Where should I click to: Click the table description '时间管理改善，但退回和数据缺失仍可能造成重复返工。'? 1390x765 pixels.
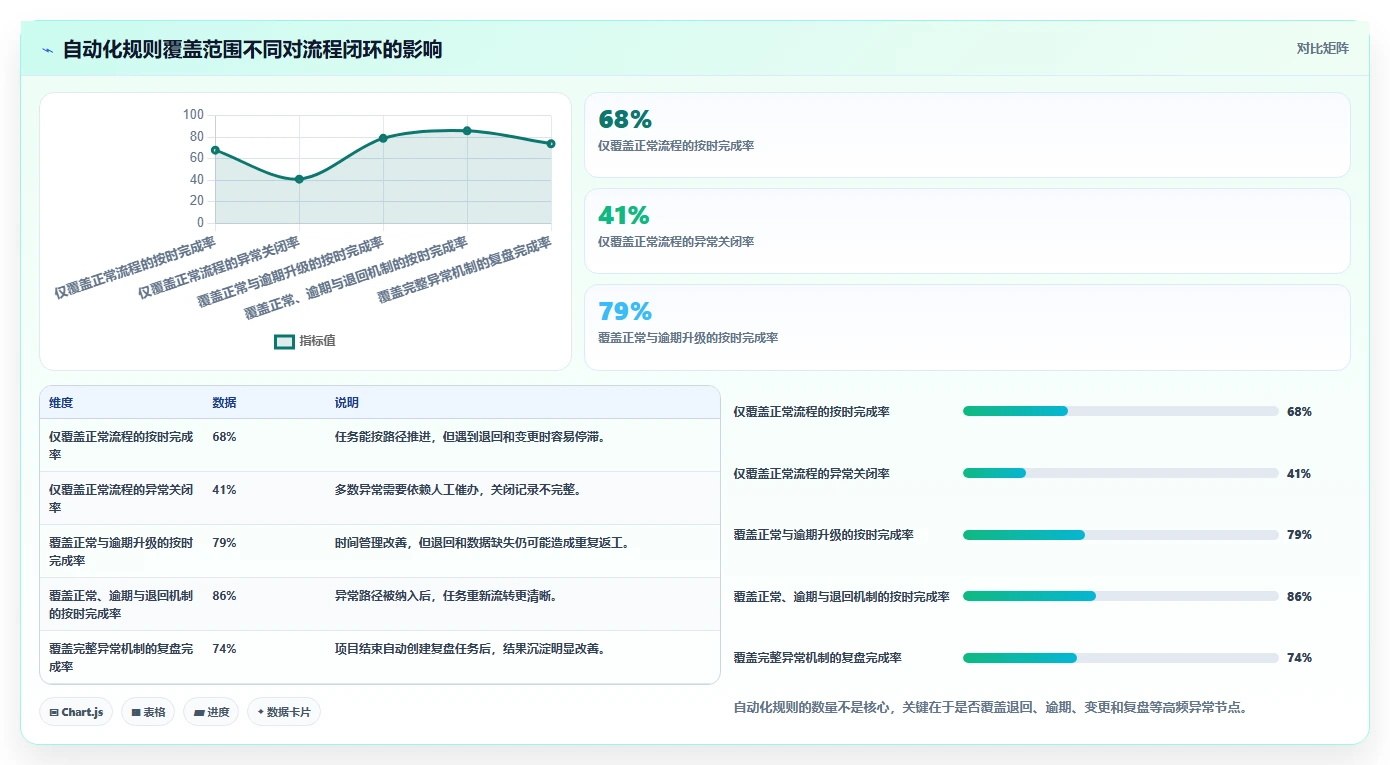point(482,543)
